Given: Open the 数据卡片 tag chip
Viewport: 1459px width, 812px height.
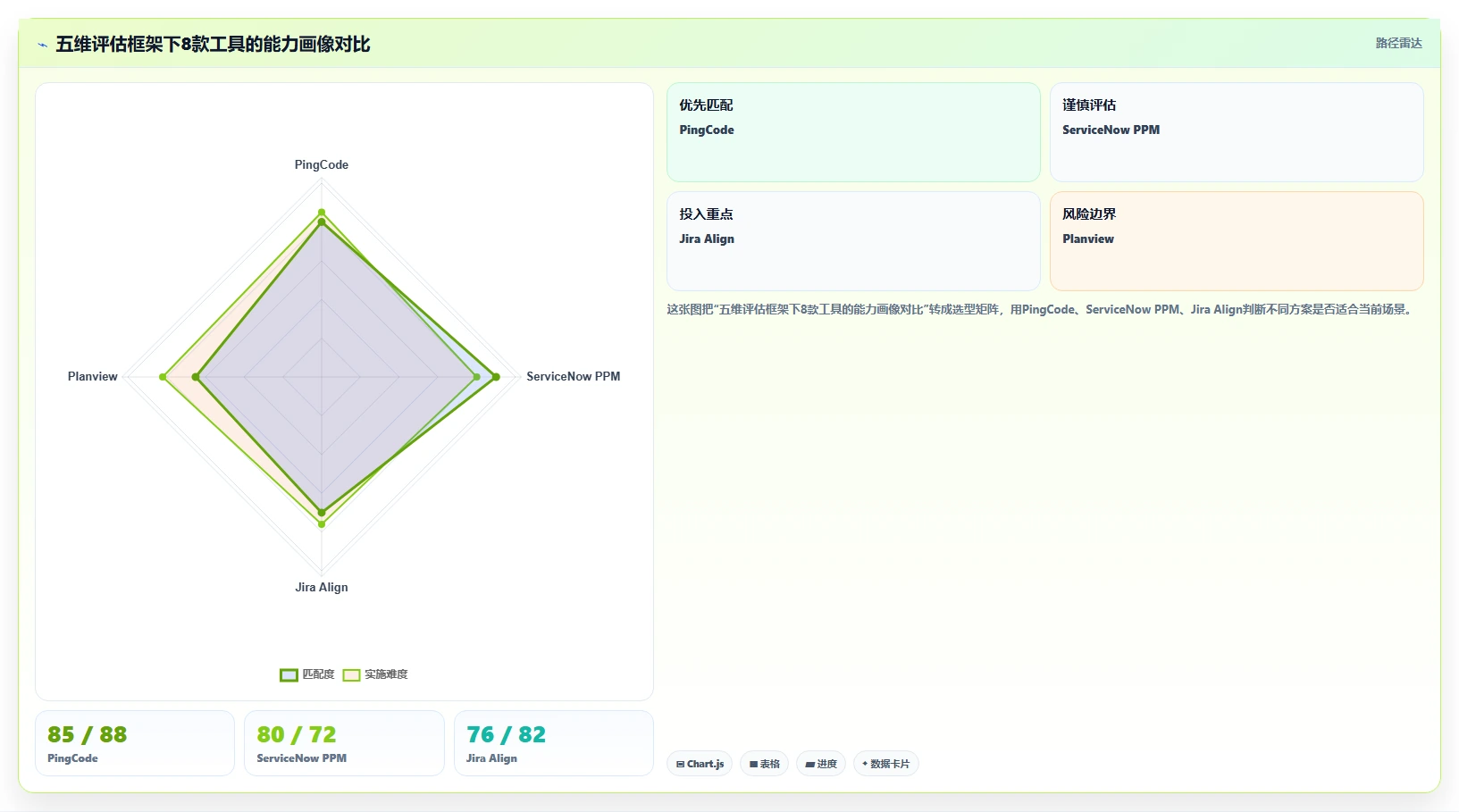Looking at the screenshot, I should coord(885,764).
